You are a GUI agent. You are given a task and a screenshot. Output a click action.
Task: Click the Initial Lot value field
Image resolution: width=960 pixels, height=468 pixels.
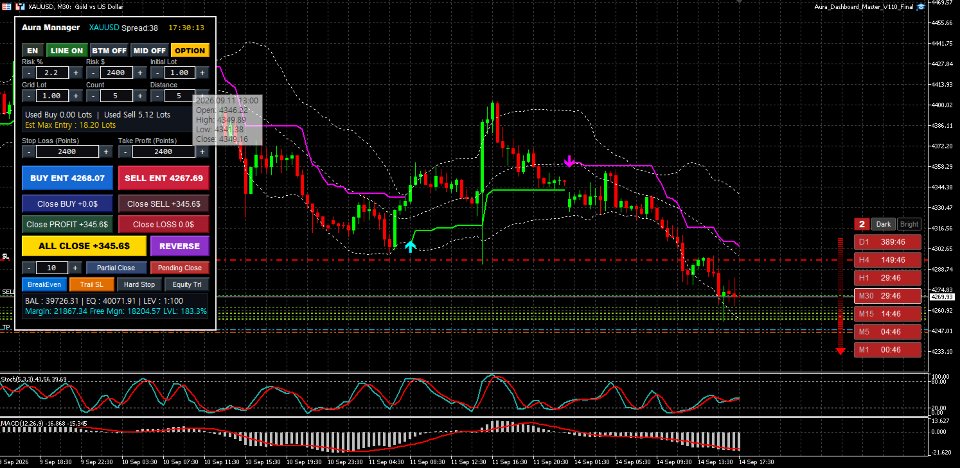coord(180,73)
